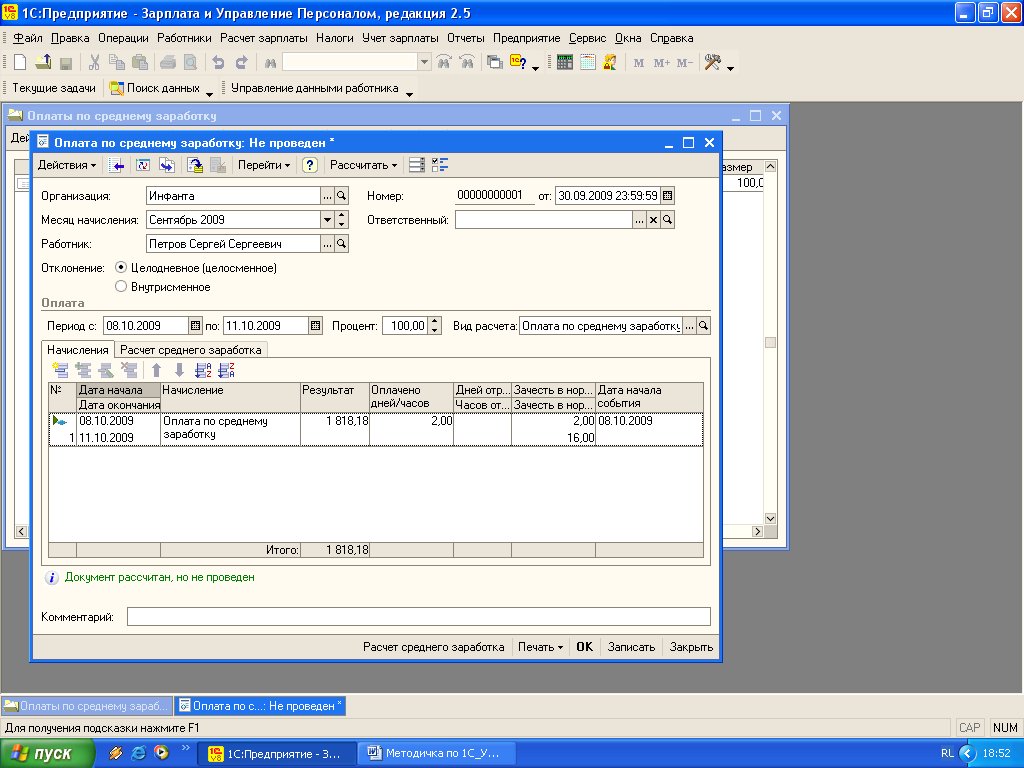The height and width of the screenshot is (768, 1024).
Task: Click the Windows list icon in toolbar
Action: coord(495,62)
